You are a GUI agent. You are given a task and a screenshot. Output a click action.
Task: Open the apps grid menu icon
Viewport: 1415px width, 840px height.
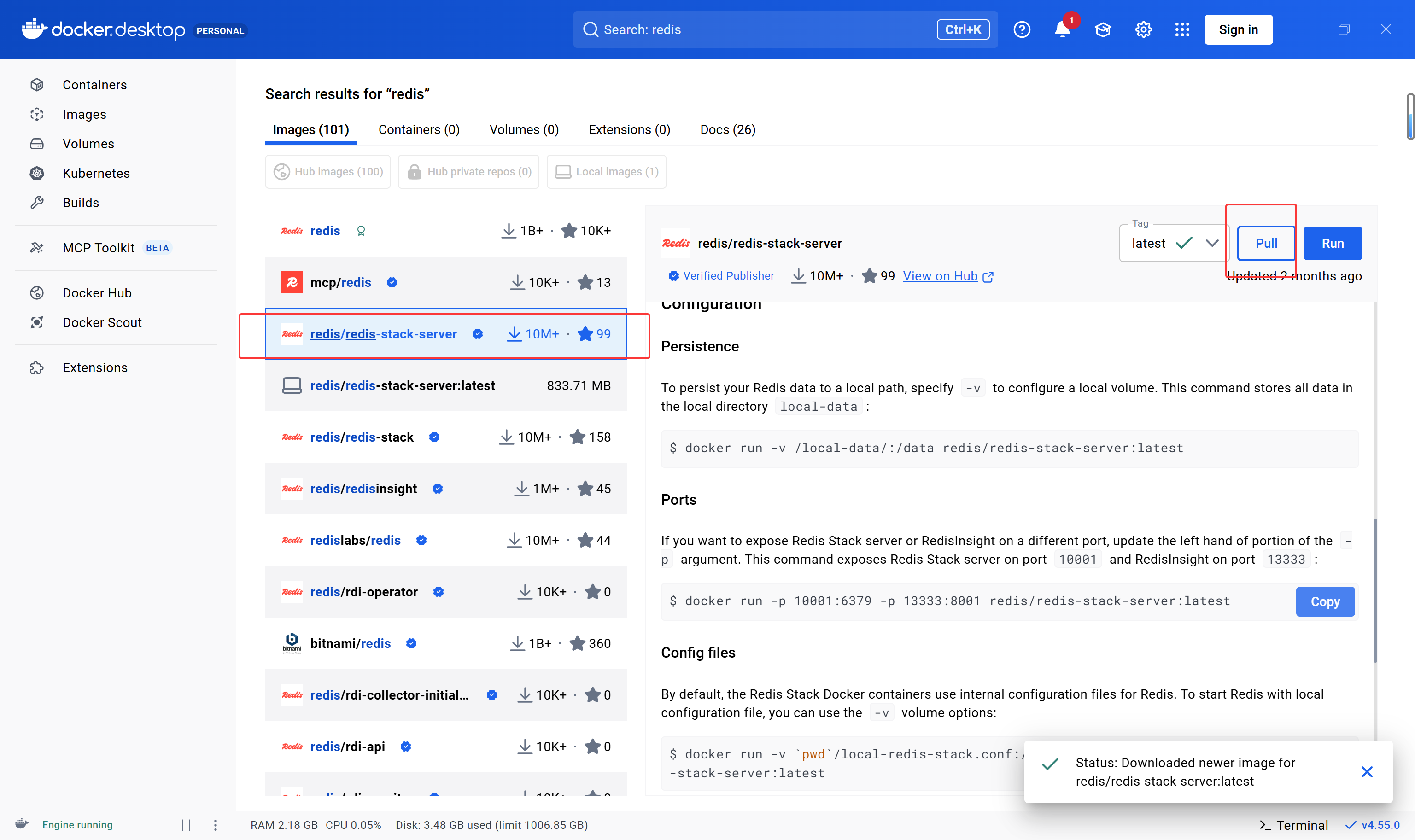(1182, 29)
